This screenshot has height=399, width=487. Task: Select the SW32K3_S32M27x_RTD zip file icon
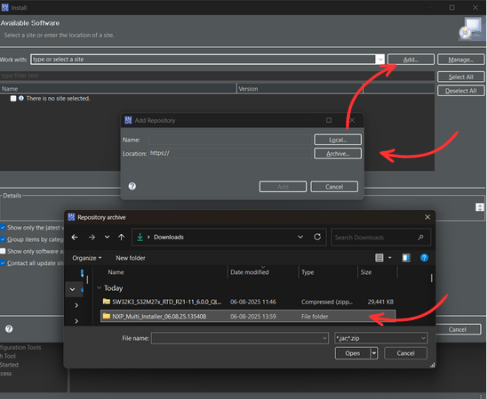tap(106, 301)
